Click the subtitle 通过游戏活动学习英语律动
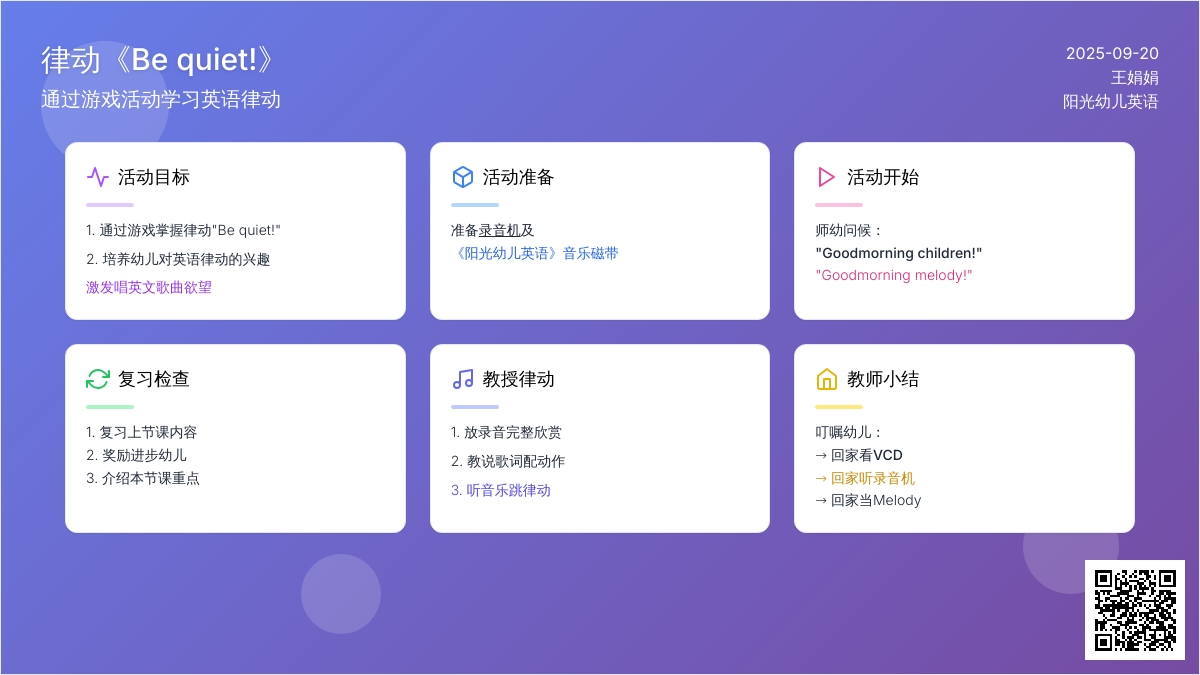 click(x=160, y=99)
